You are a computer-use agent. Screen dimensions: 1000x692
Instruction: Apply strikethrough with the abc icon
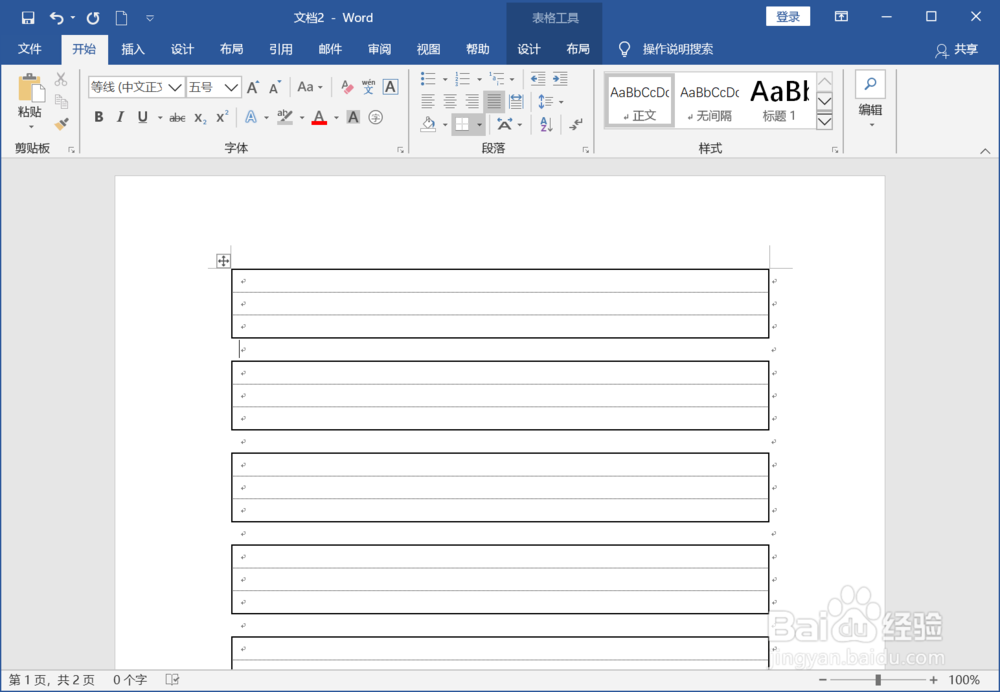(x=177, y=117)
